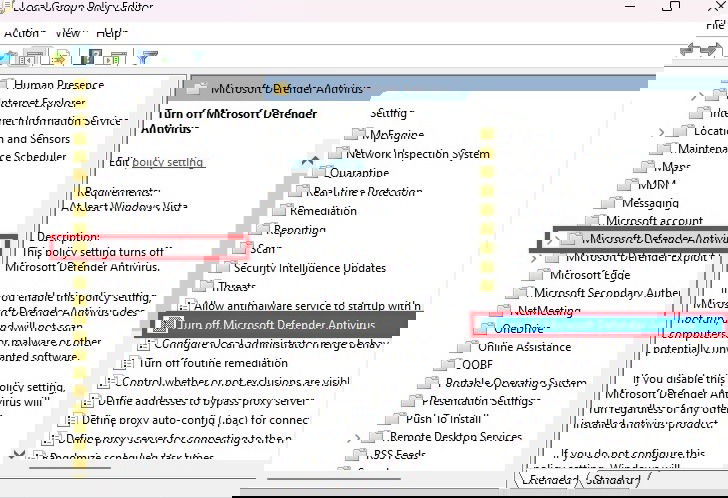Click the Real-time Protection folder icon
The height and width of the screenshot is (498, 728).
click(x=301, y=190)
